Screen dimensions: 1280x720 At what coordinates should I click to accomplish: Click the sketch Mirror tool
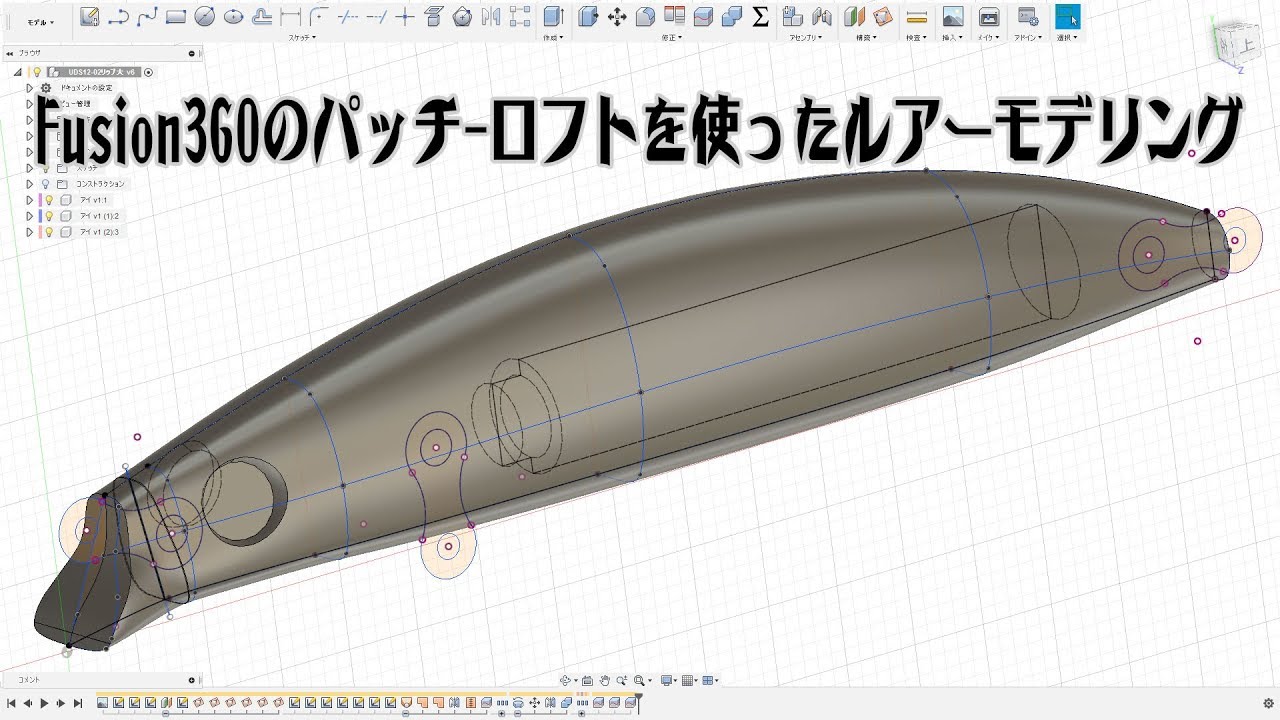pyautogui.click(x=491, y=16)
